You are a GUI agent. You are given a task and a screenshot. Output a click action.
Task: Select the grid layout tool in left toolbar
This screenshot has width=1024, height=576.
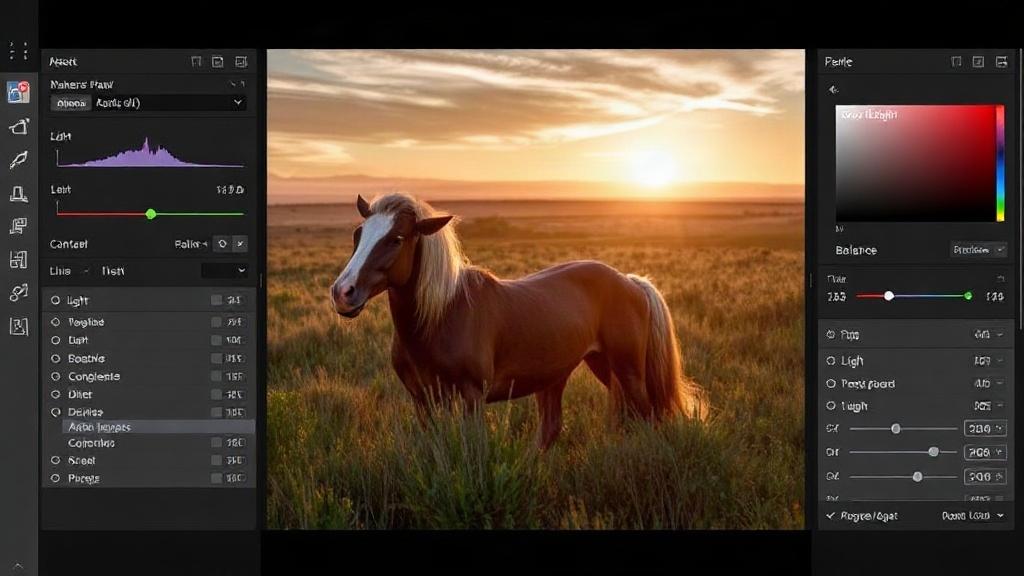tap(18, 260)
